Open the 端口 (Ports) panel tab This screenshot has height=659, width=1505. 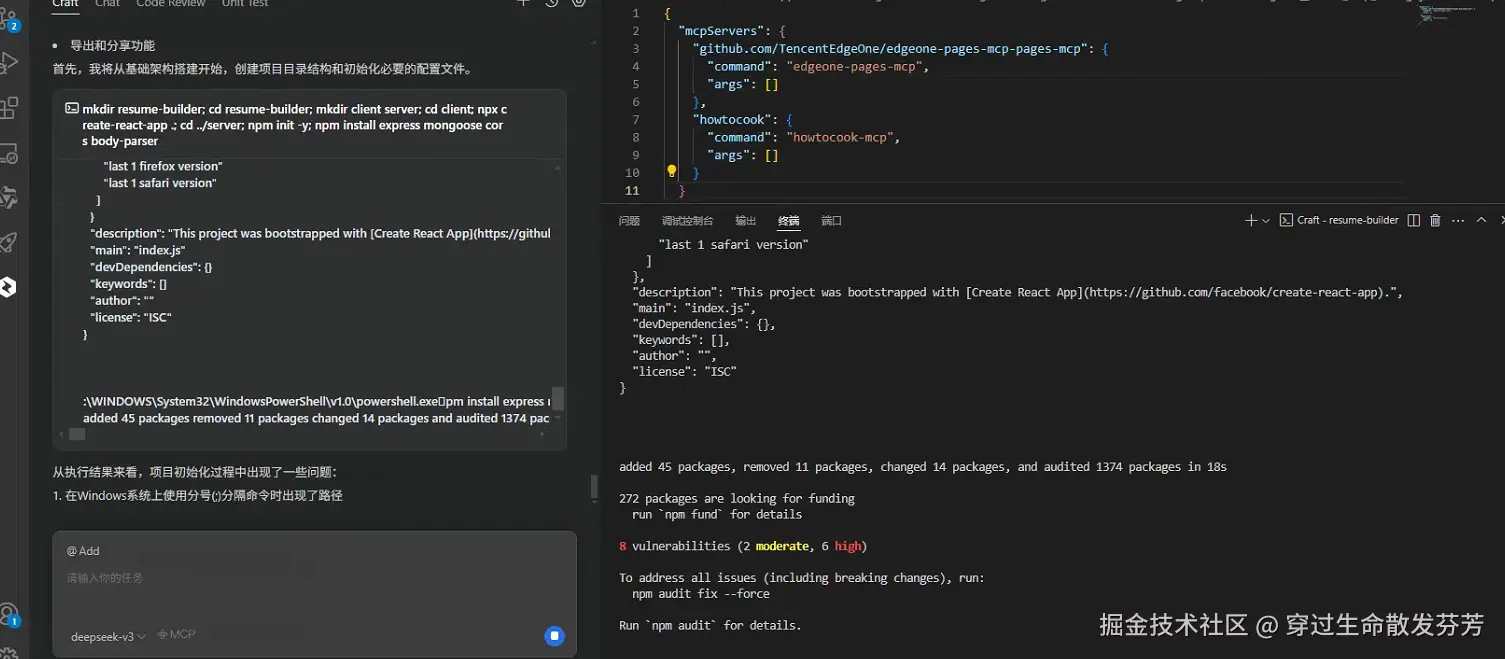coord(831,221)
